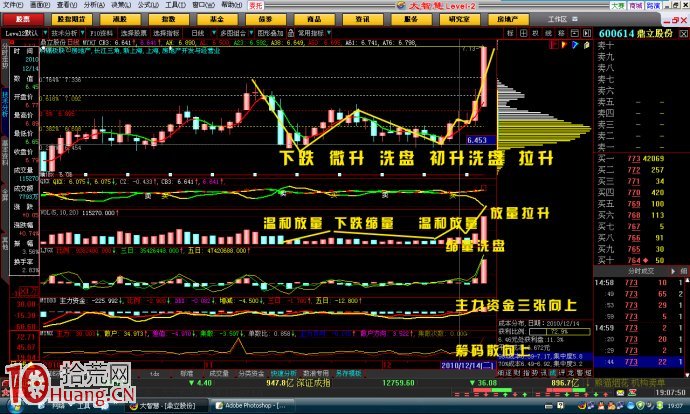Click the 移 chart toolbar icon
Image resolution: width=690 pixels, height=414 pixels.
point(561,33)
